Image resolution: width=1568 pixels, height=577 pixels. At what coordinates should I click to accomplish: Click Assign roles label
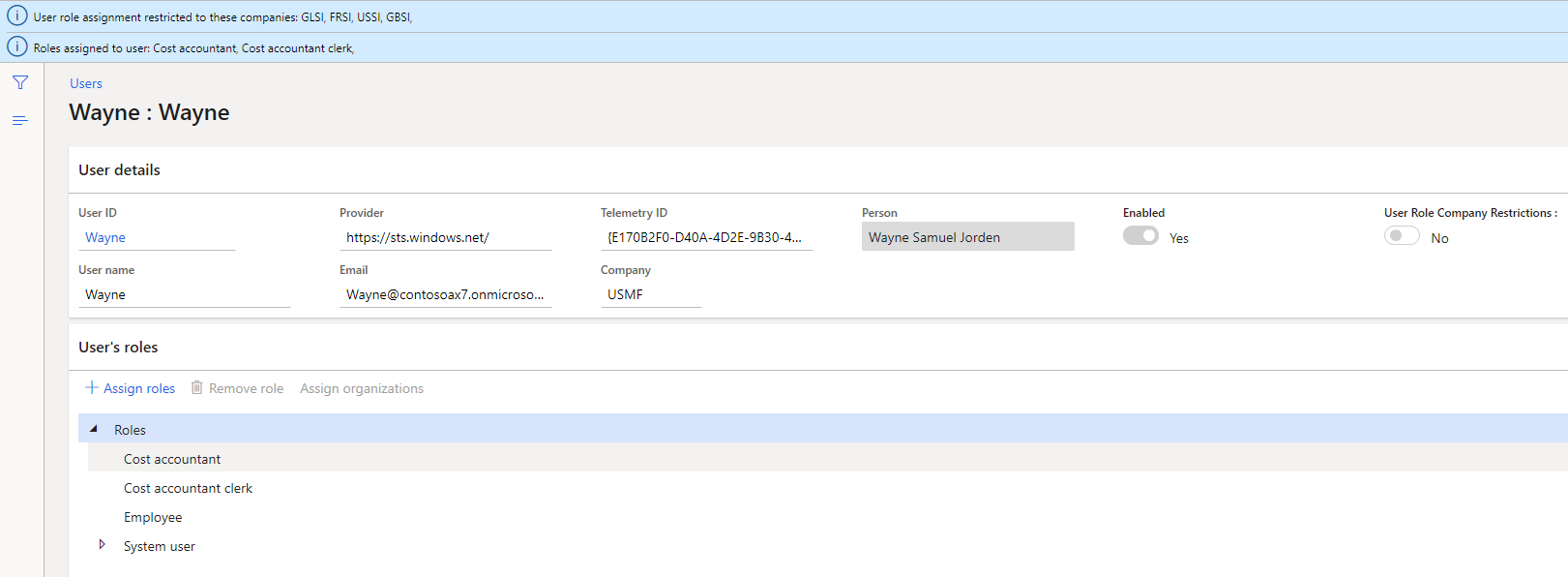click(x=139, y=388)
